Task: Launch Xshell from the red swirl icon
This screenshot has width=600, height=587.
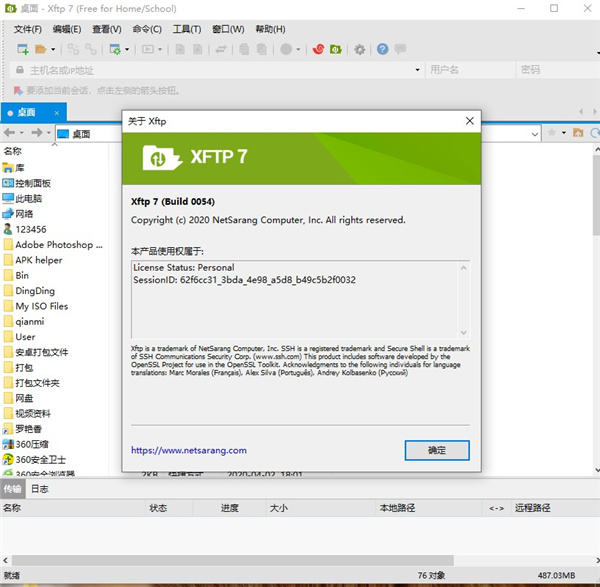Action: click(318, 49)
